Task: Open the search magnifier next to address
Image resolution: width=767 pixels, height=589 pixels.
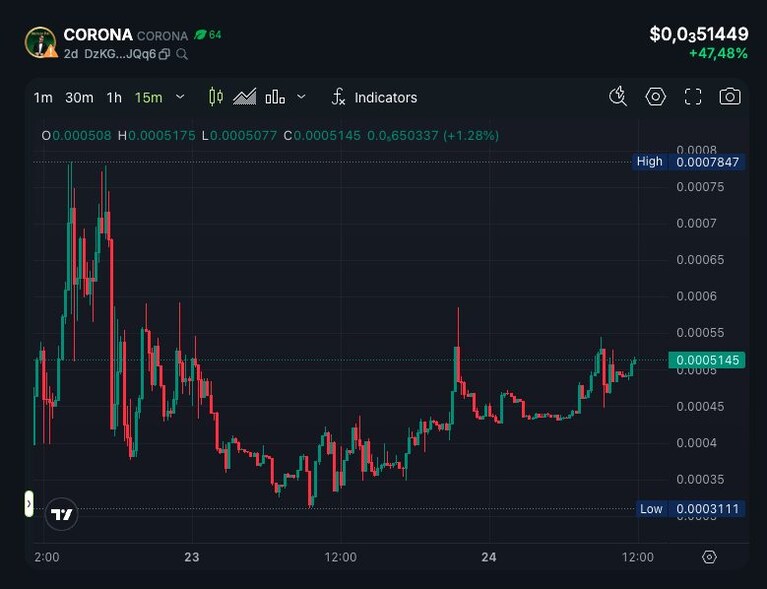Action: pos(182,54)
